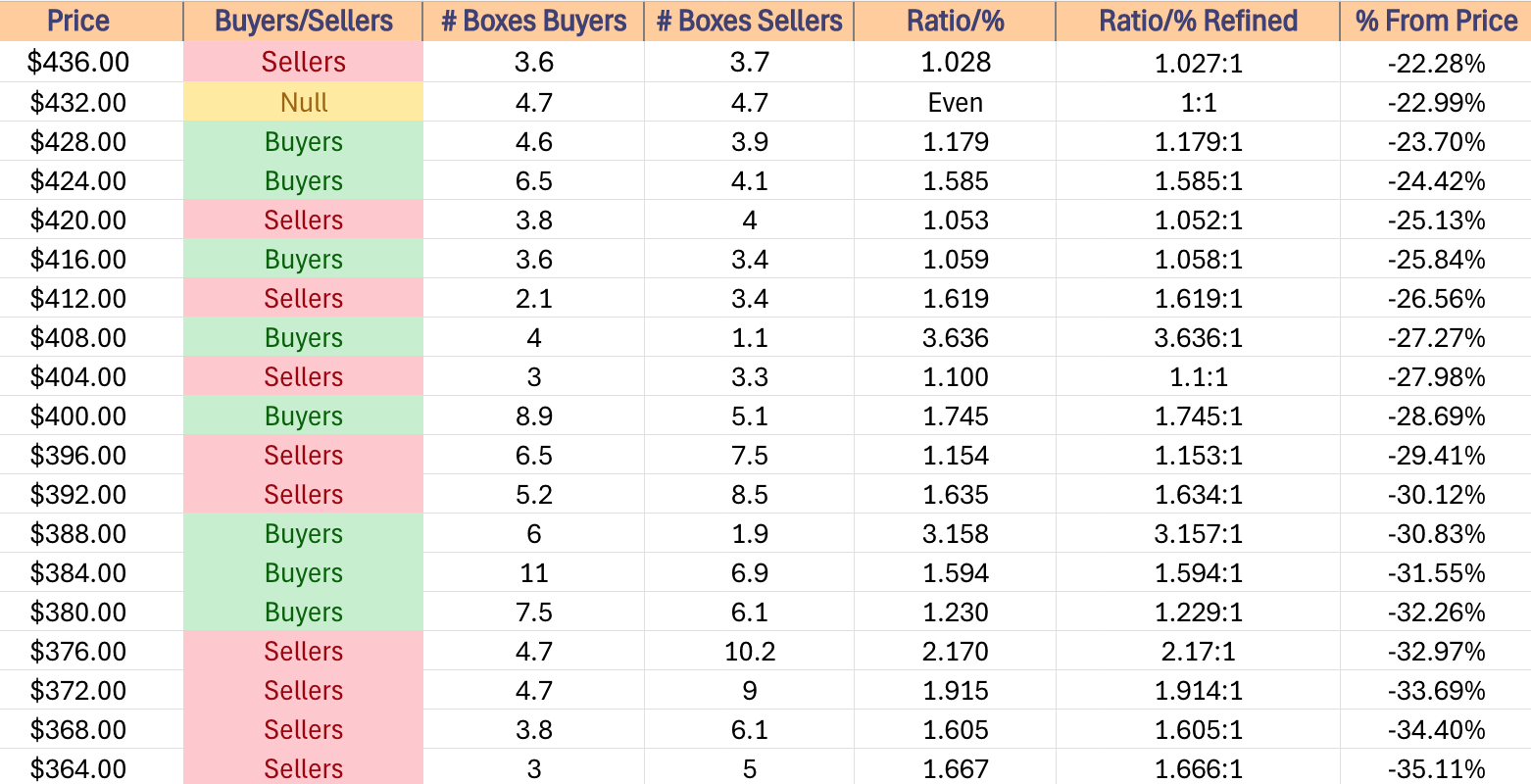Select the -22.28% from price cell

[1436, 62]
